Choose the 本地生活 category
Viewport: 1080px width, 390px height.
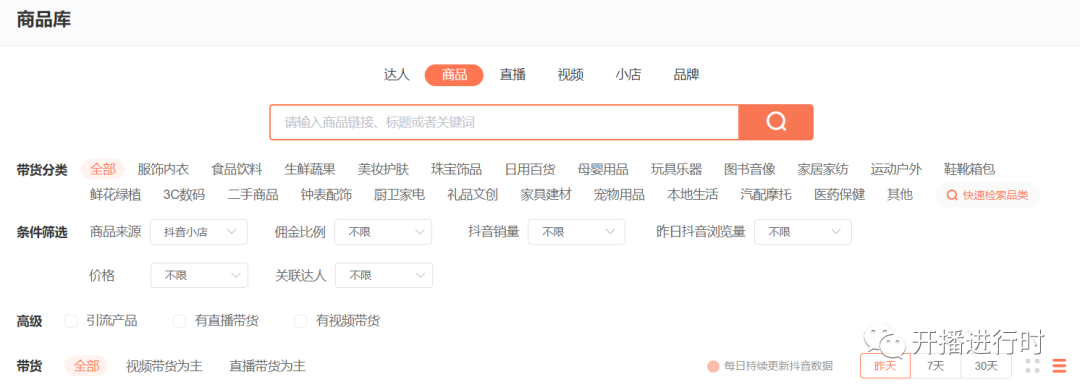pyautogui.click(x=693, y=195)
